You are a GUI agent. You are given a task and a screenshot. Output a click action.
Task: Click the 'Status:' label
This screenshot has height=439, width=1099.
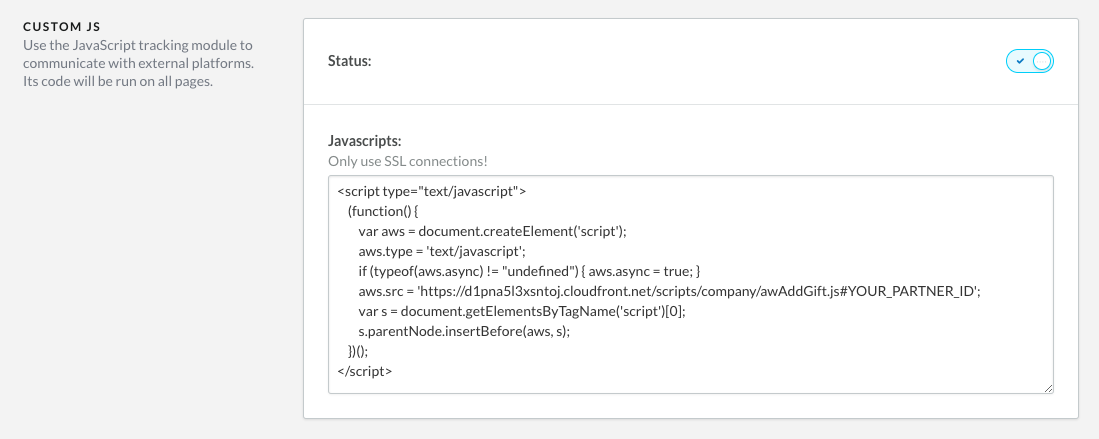click(x=349, y=61)
